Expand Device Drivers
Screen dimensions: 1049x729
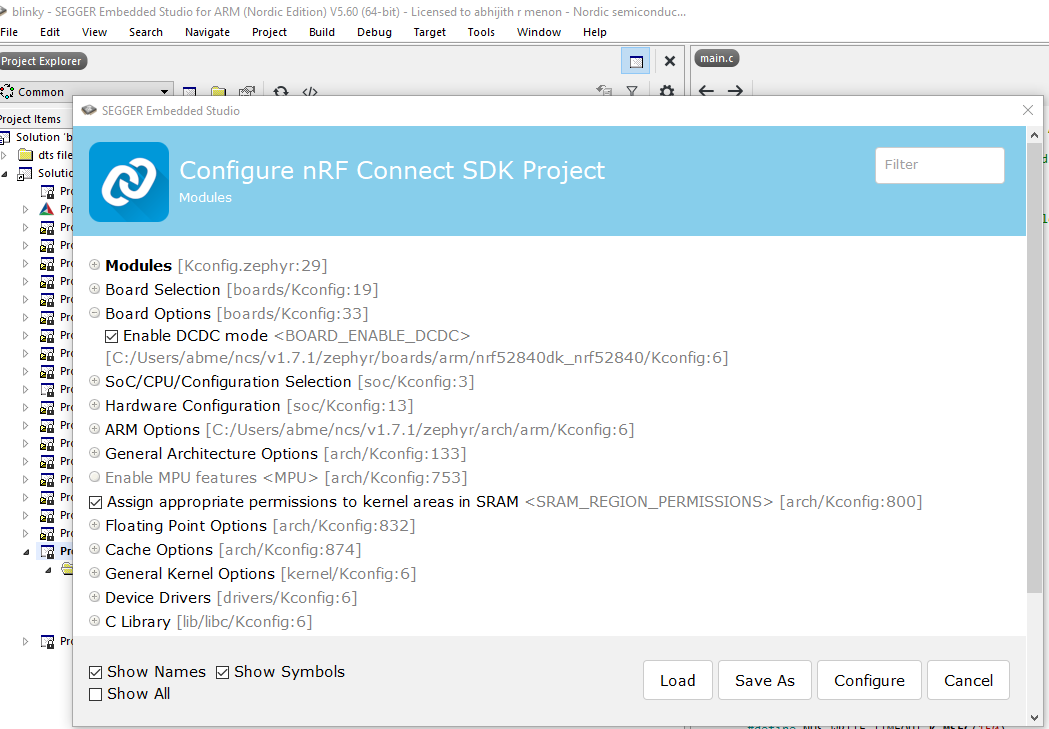pos(95,597)
